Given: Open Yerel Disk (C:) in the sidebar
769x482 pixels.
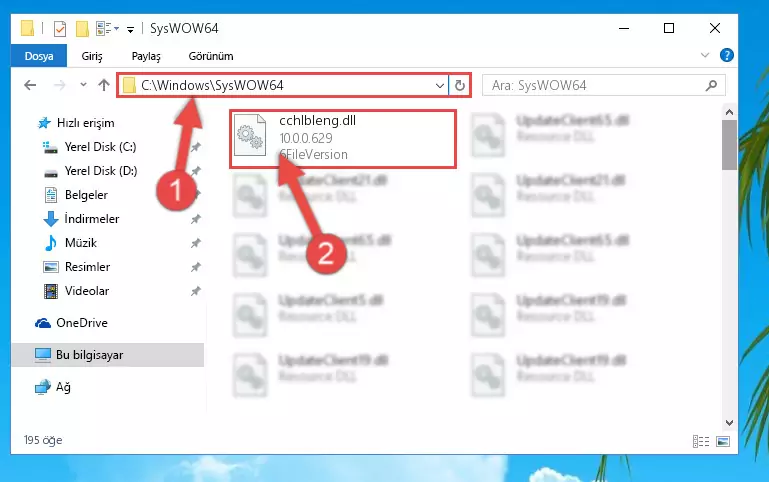Looking at the screenshot, I should pos(100,147).
